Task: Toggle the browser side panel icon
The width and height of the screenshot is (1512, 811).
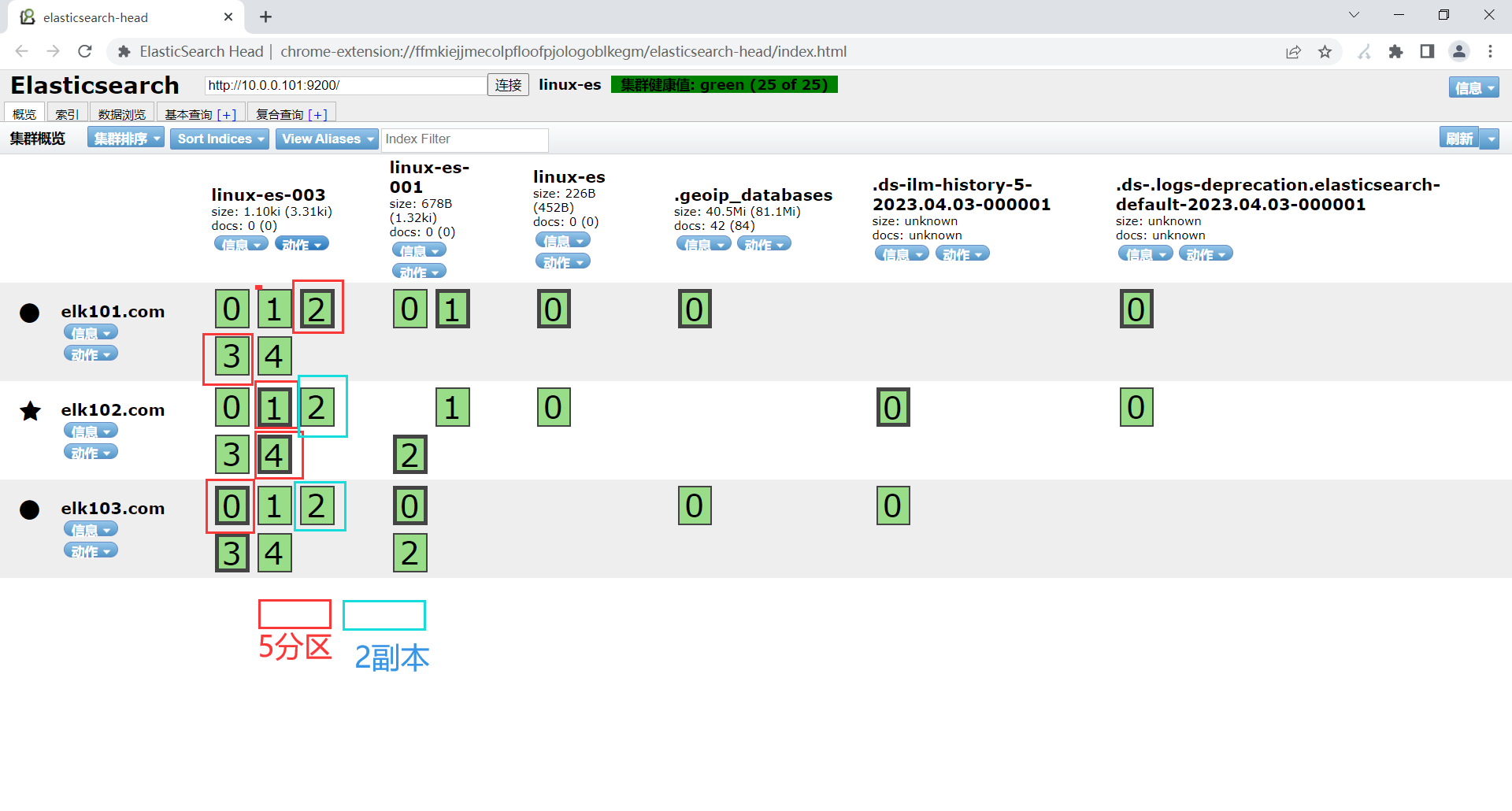Action: click(1427, 52)
